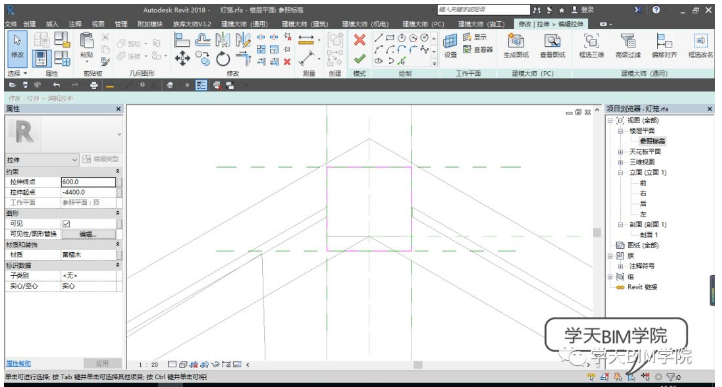
Task: Click the Help question mark icon
Action: point(656,10)
